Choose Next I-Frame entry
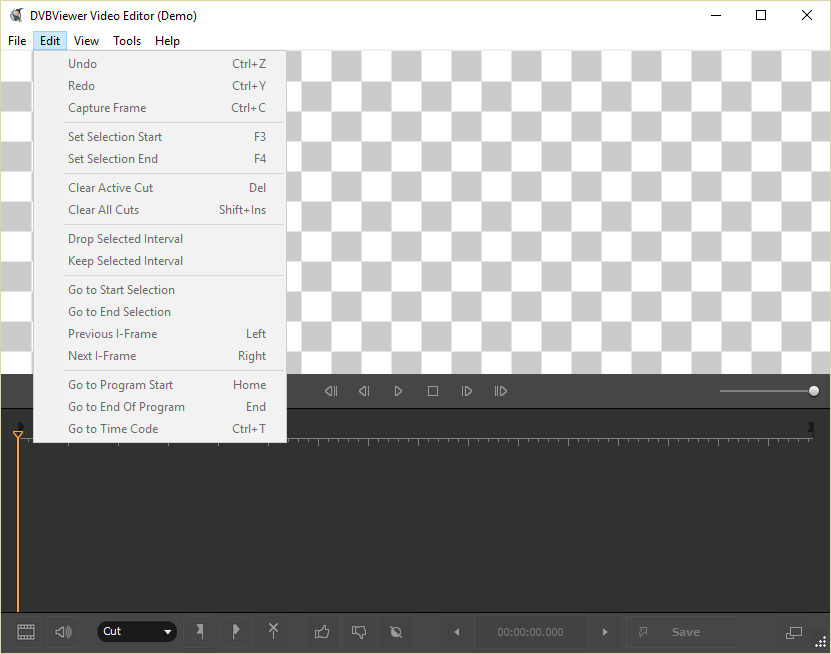Viewport: 831px width, 654px height. coord(160,356)
